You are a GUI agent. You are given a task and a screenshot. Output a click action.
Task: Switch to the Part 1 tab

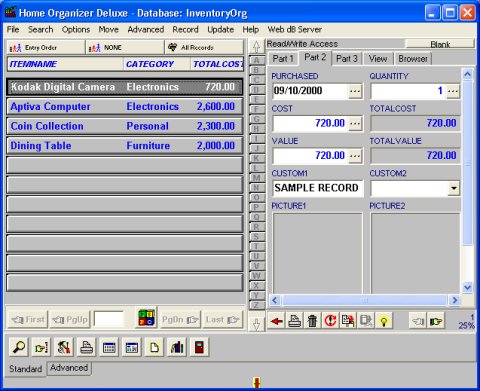(x=283, y=59)
